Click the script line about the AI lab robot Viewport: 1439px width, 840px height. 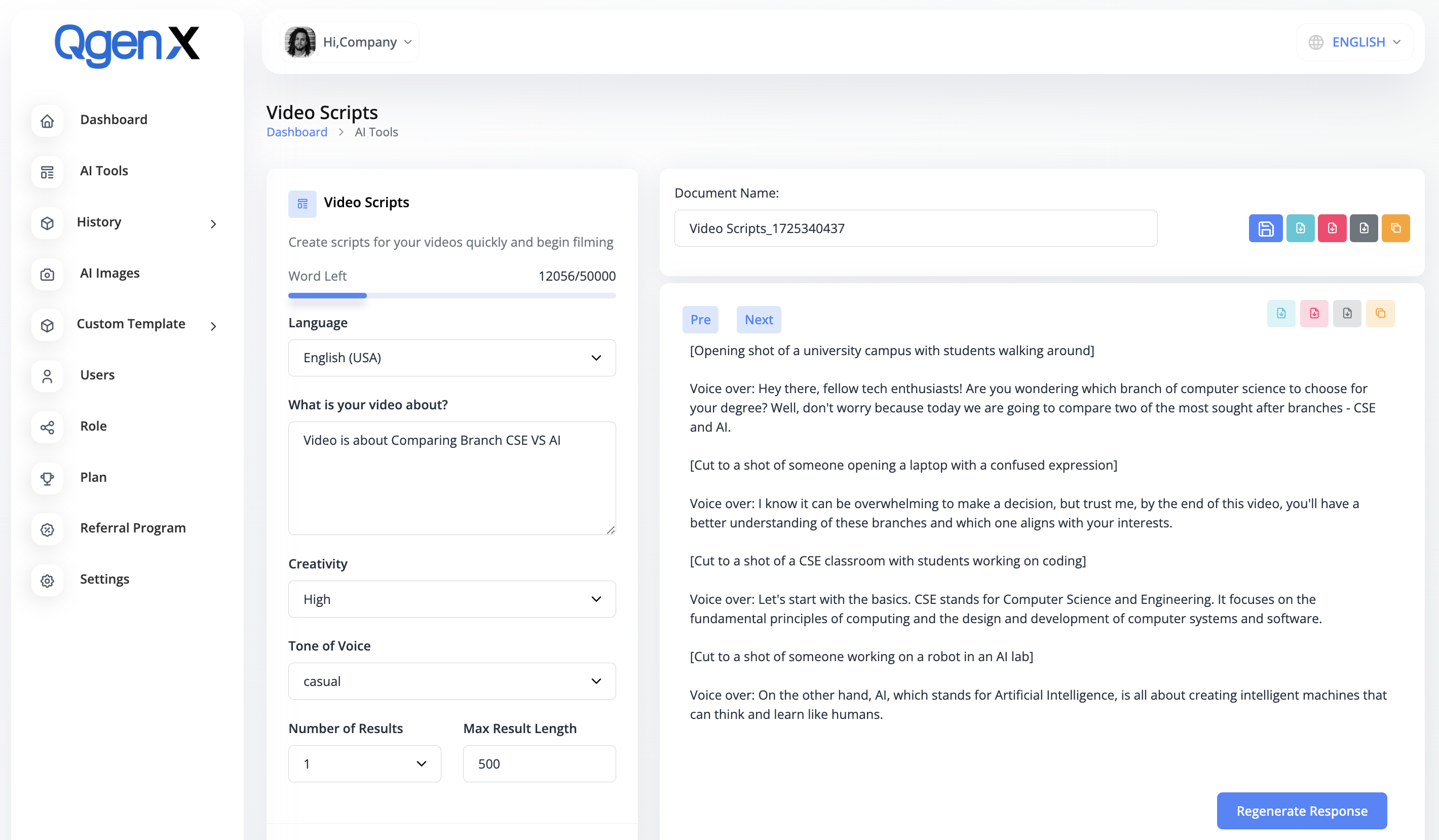(861, 657)
